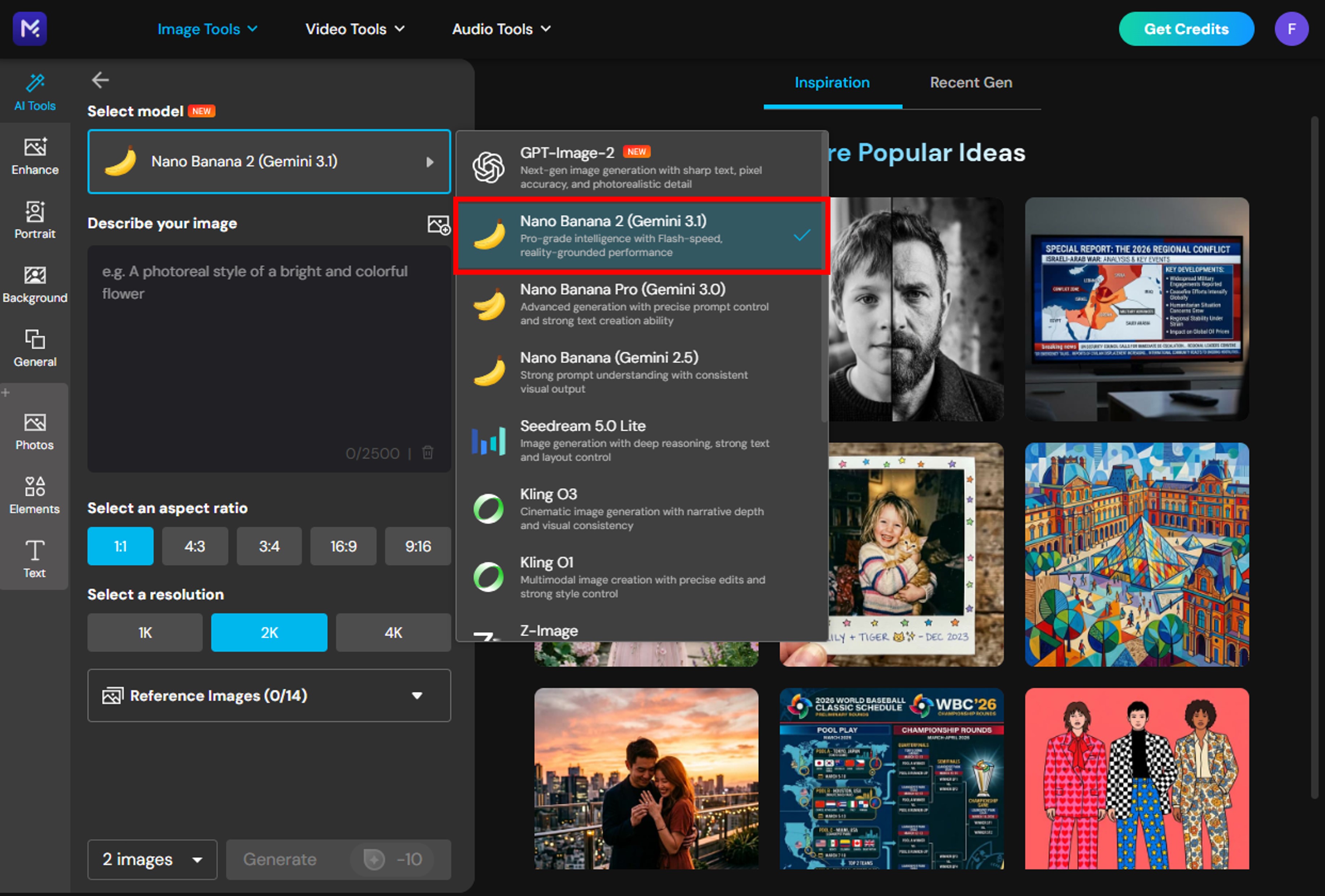Viewport: 1325px width, 896px height.
Task: Open the black-and-white boy and man portrait
Action: click(x=916, y=310)
